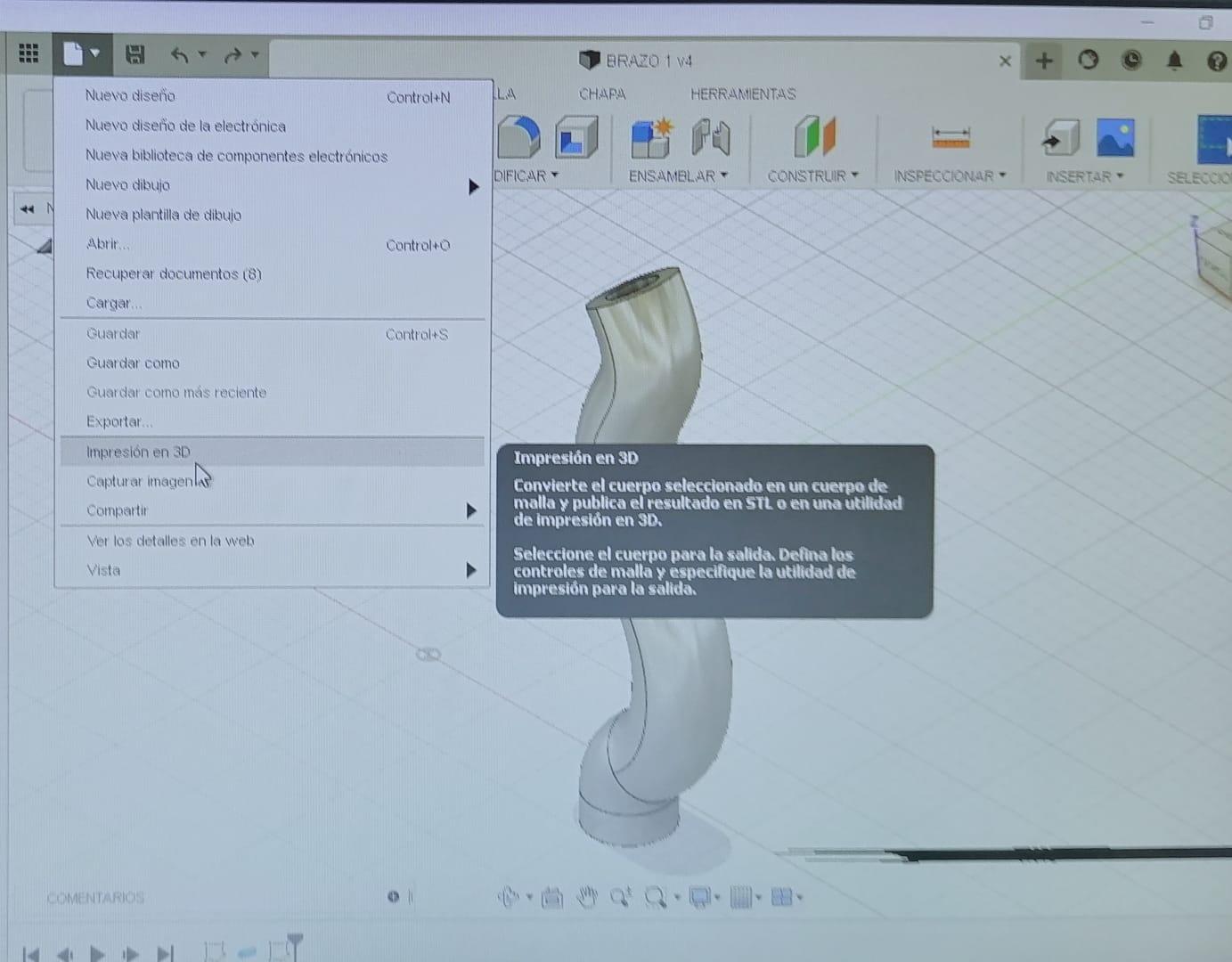Choose Capturar imagen menu item

[x=273, y=481]
